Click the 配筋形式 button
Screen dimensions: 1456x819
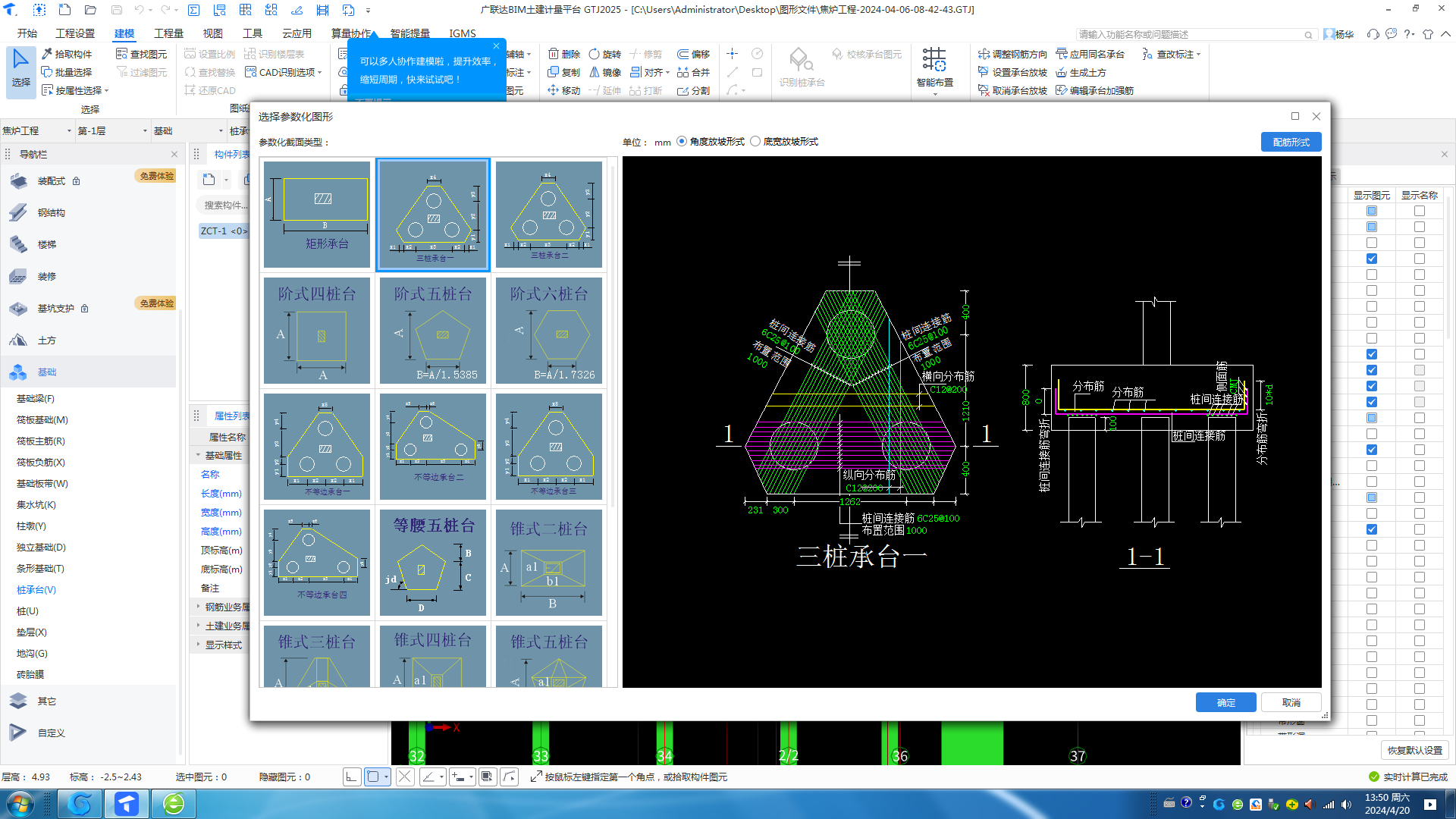point(1291,142)
